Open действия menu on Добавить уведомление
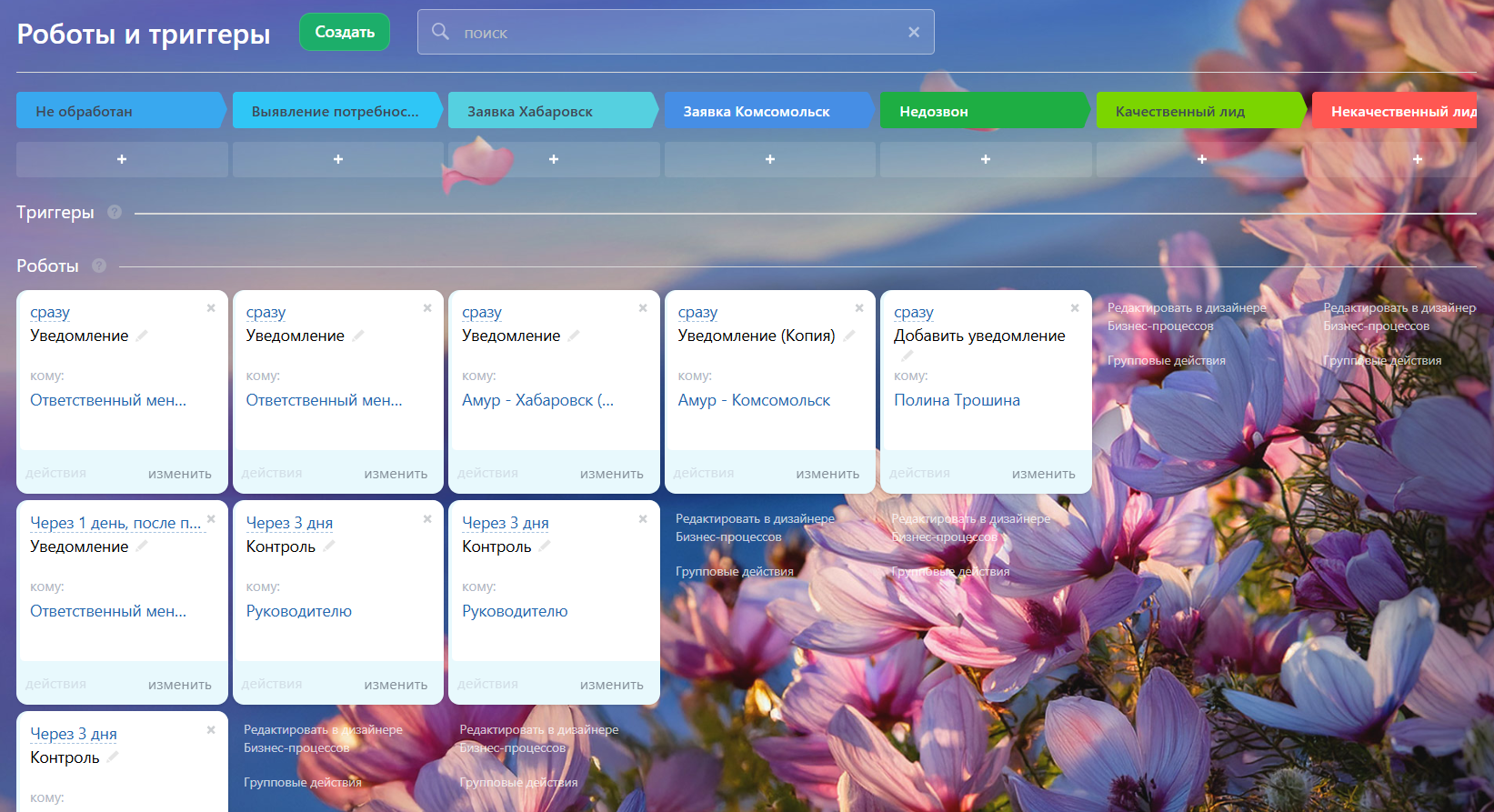 tap(919, 473)
